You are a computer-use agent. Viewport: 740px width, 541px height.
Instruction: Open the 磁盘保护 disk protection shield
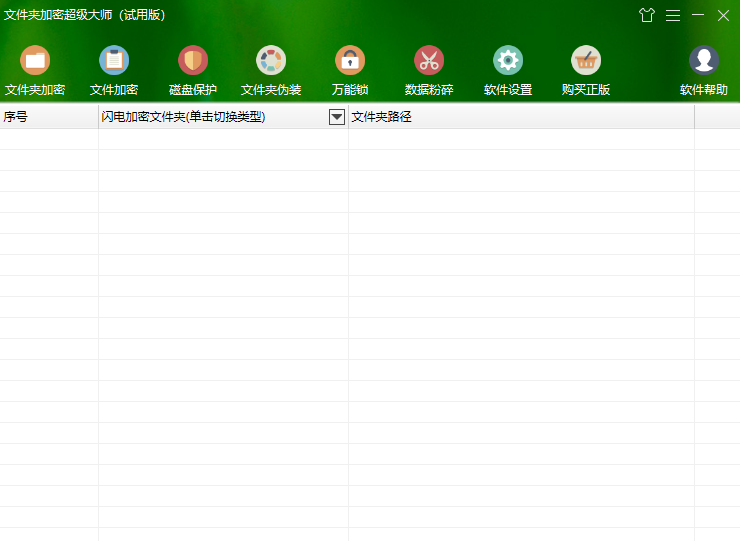pos(193,62)
